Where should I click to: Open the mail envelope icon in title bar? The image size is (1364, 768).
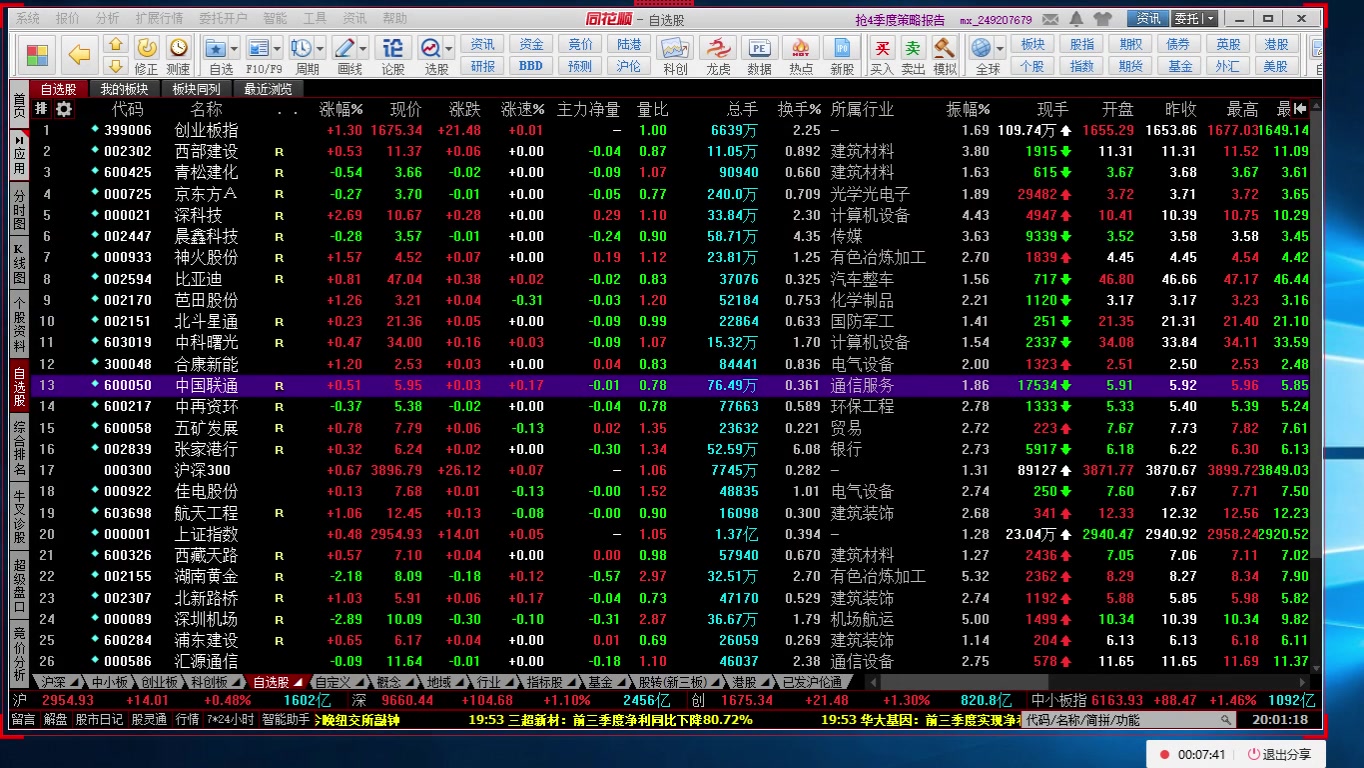(1052, 19)
